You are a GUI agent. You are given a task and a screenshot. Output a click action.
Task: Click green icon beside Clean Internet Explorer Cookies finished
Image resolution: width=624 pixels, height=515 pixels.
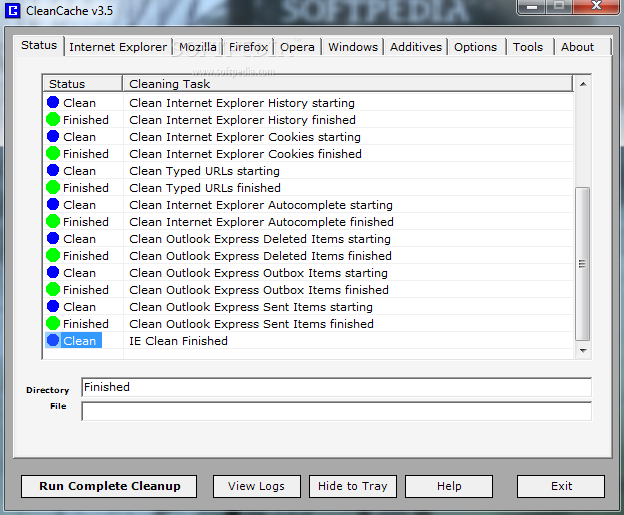click(x=53, y=153)
